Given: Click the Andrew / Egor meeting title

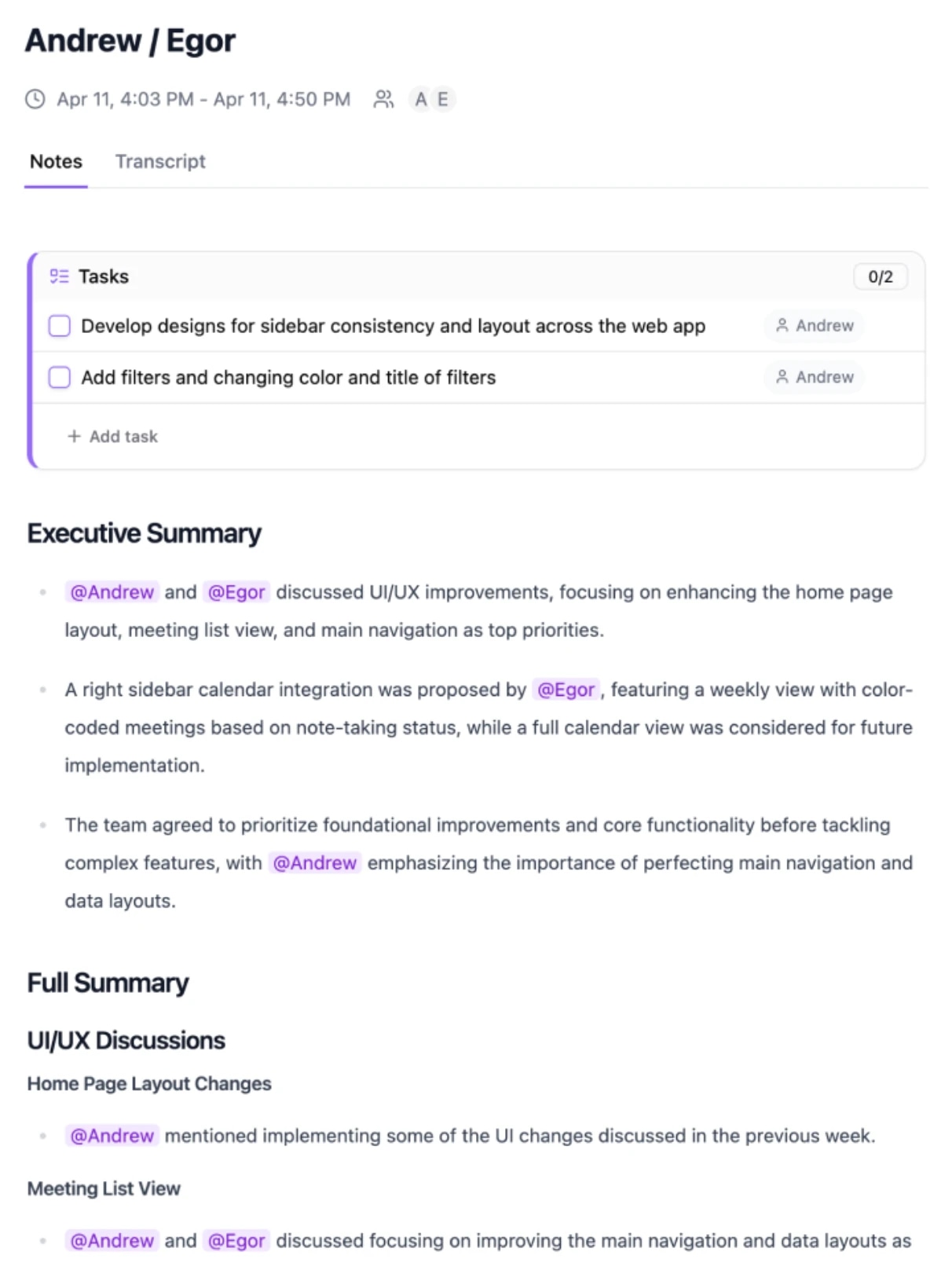Looking at the screenshot, I should click(130, 41).
